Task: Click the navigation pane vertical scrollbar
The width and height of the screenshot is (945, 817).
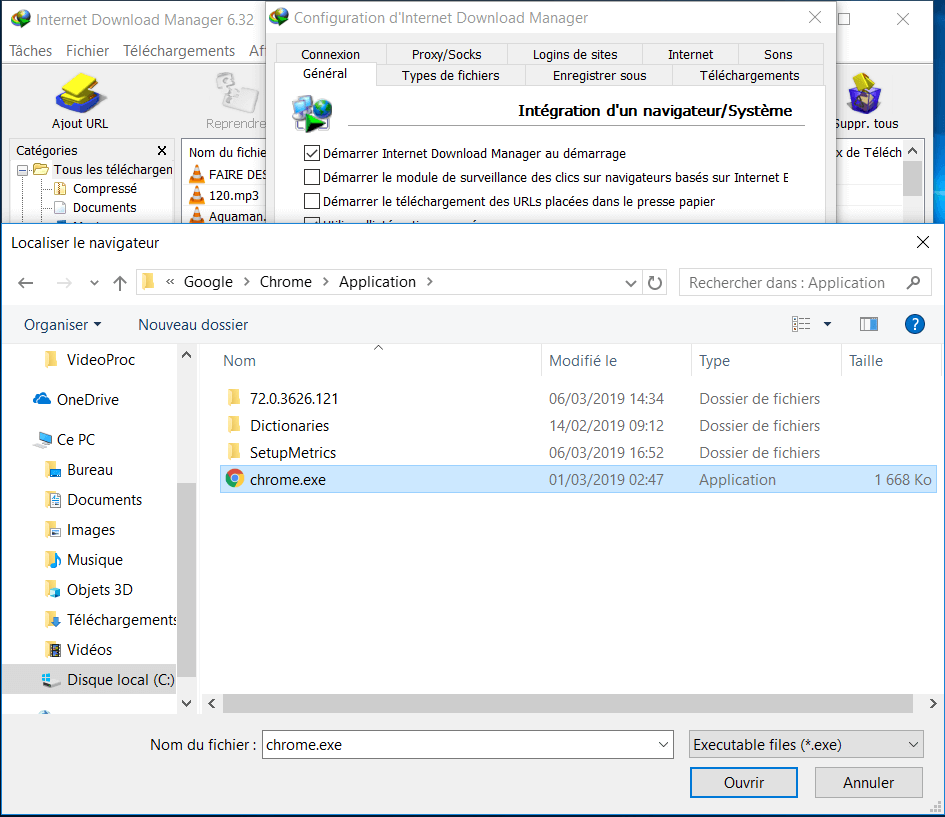Action: coord(187,579)
